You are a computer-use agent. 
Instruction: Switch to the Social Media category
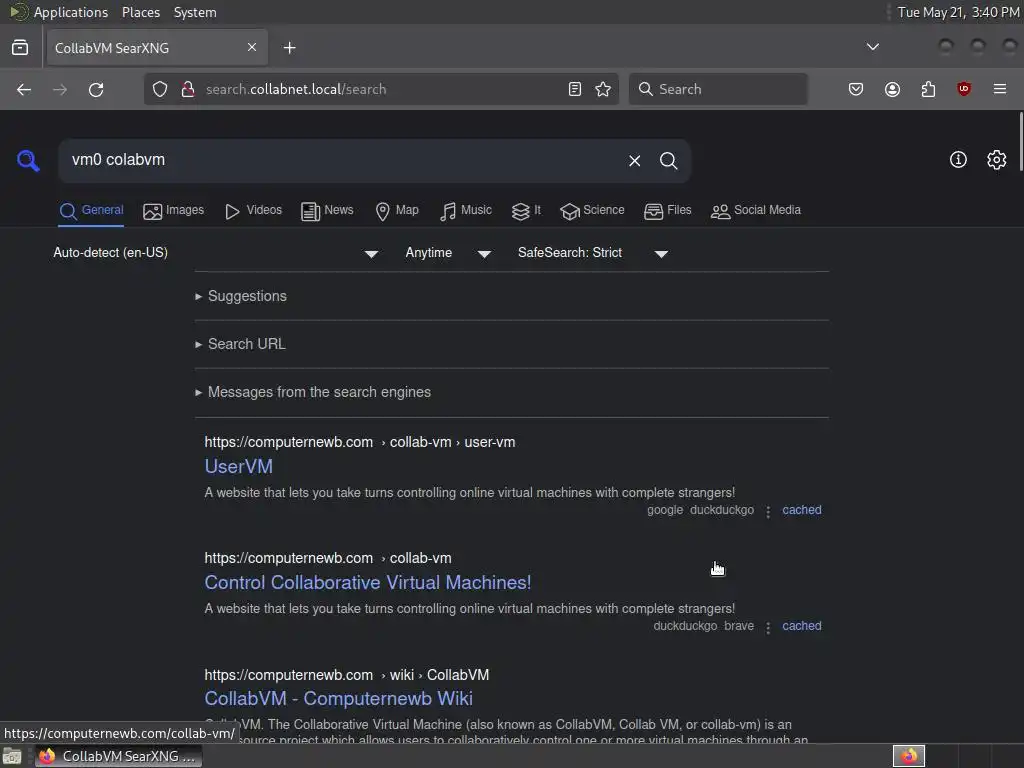coord(756,210)
